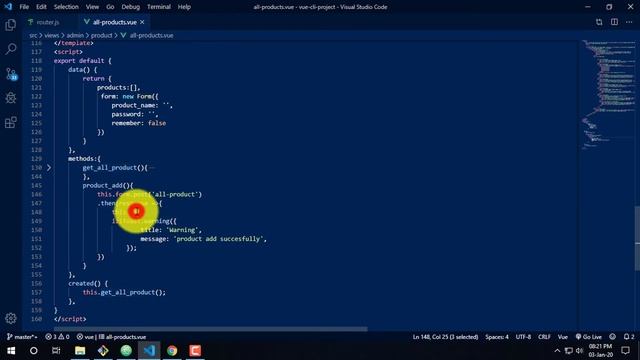The width and height of the screenshot is (640, 360).
Task: Click the src breadcrumb segment
Action: pyautogui.click(x=33, y=36)
